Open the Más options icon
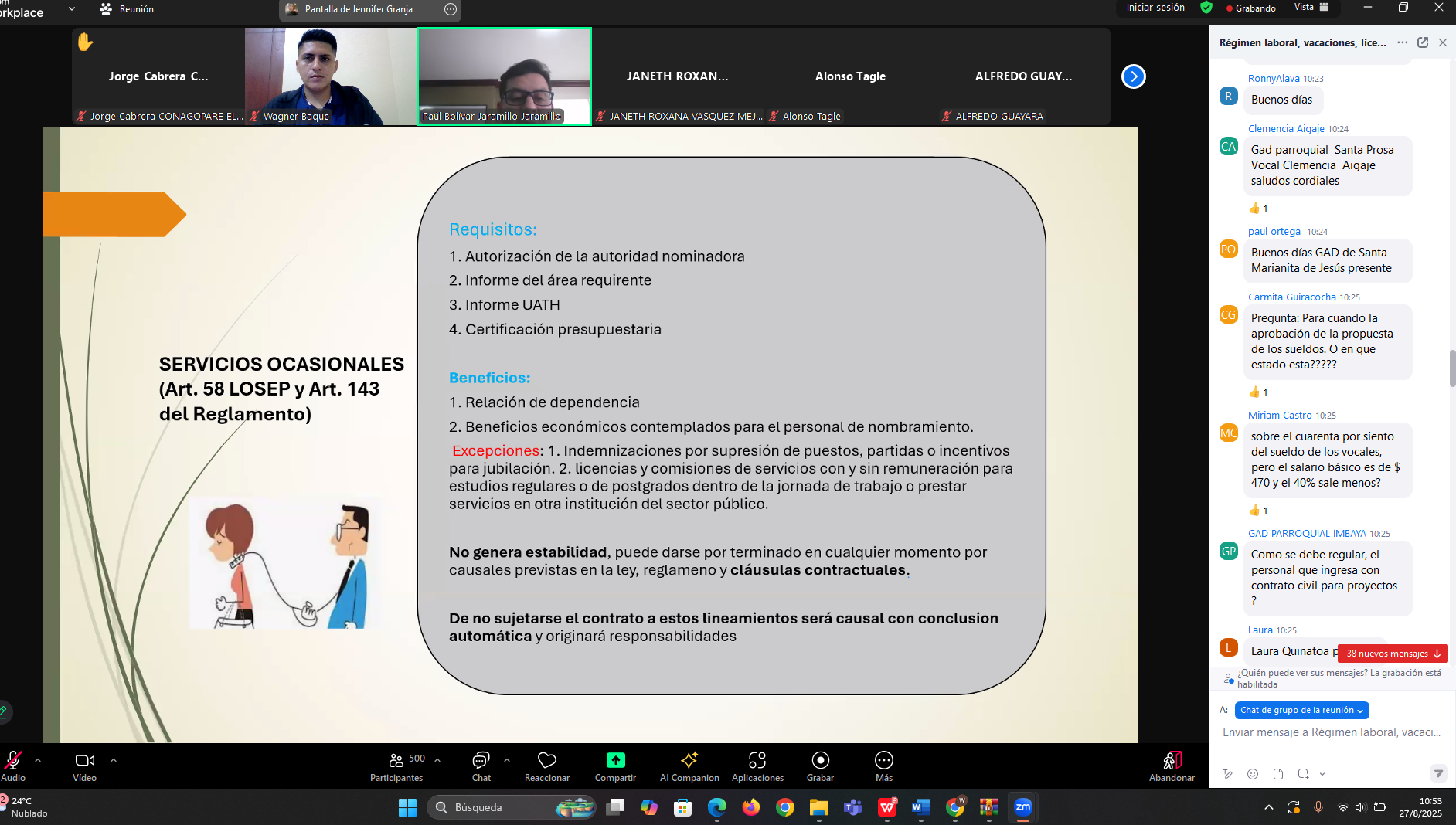 tap(883, 761)
